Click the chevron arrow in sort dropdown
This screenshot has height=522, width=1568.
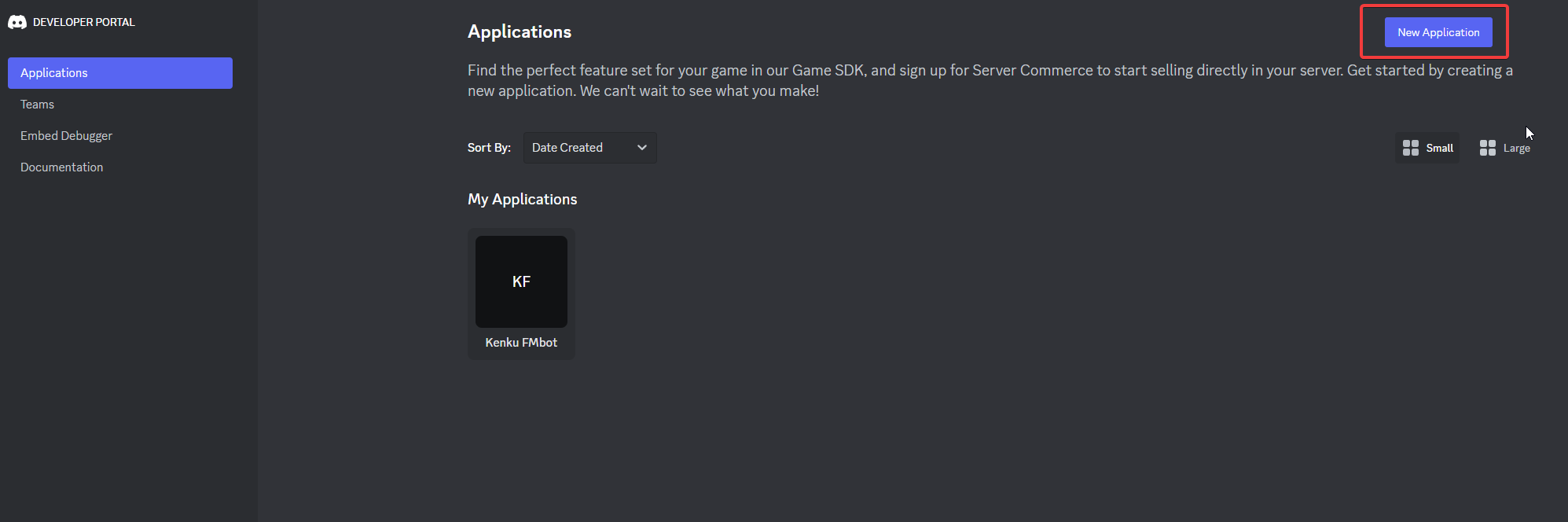(x=642, y=148)
